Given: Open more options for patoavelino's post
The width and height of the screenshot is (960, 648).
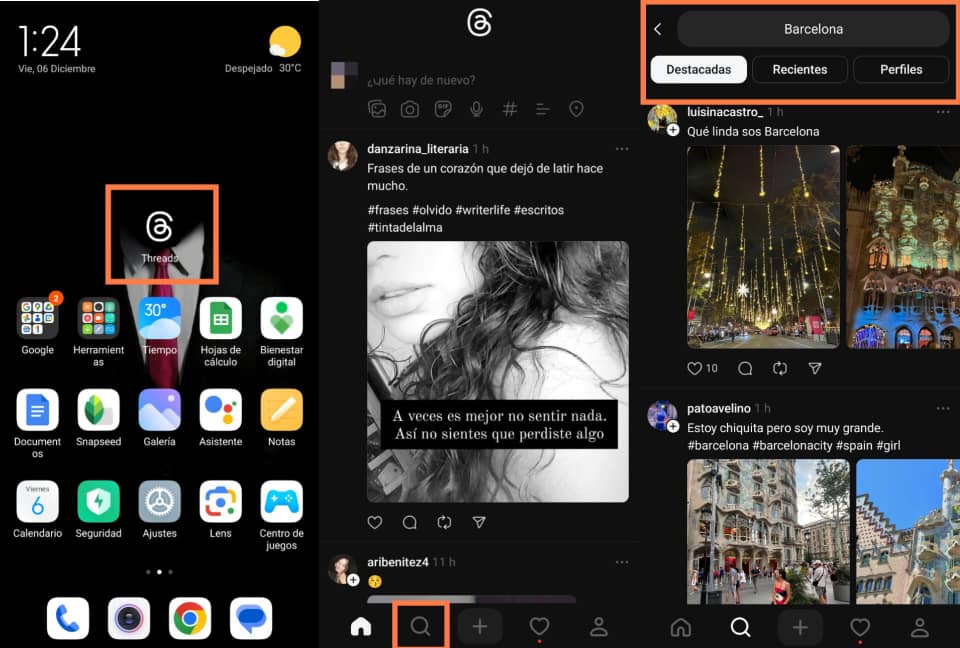Looking at the screenshot, I should tap(943, 409).
